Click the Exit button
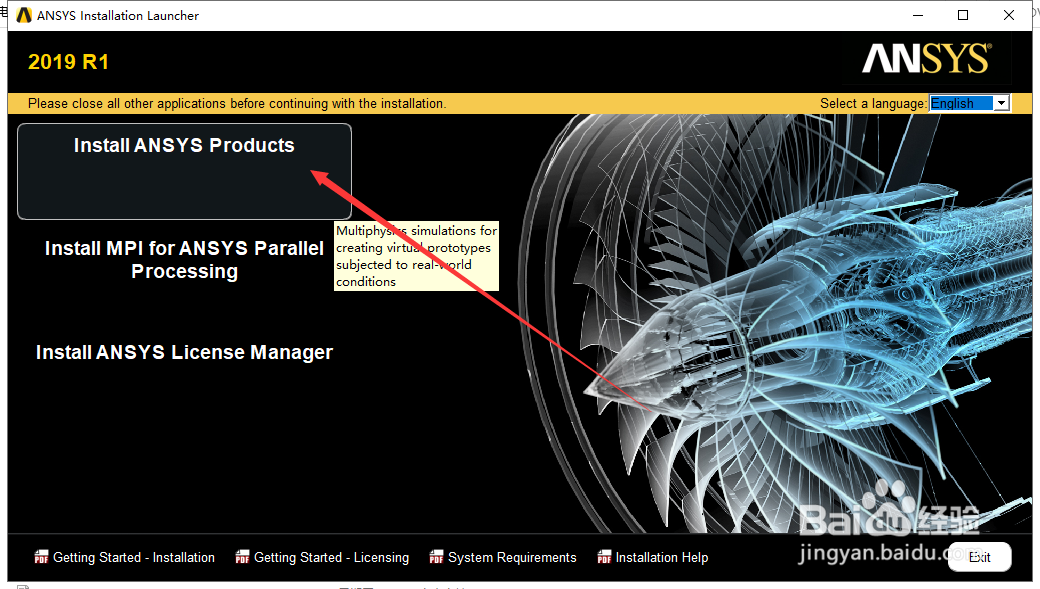This screenshot has height=589, width=1040. tap(980, 557)
